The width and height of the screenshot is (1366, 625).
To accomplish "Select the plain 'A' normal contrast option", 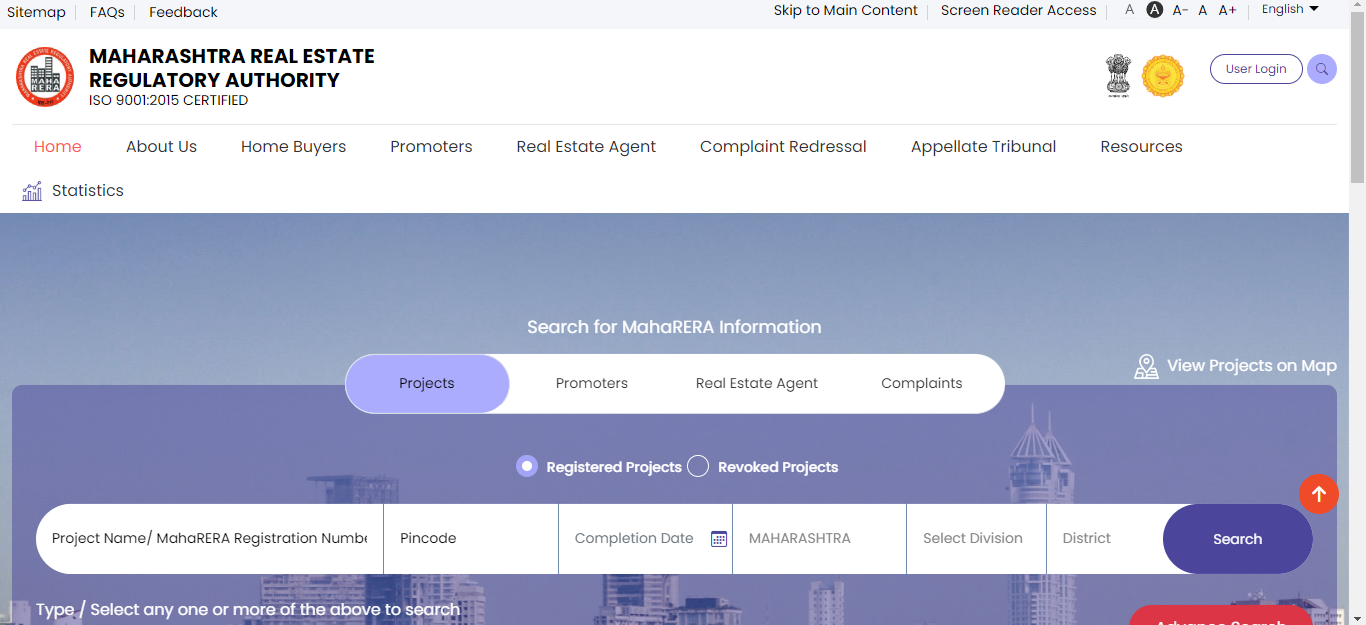I will (1130, 10).
